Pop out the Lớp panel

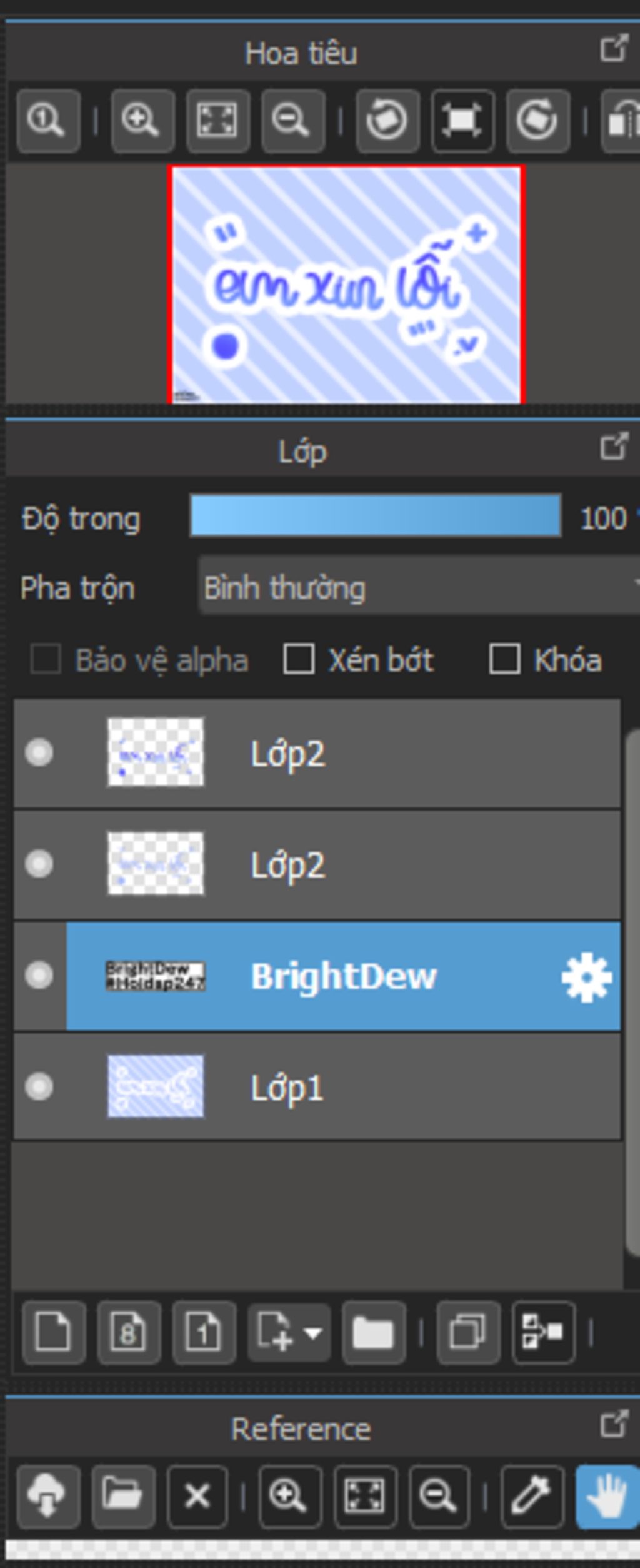coord(614,447)
